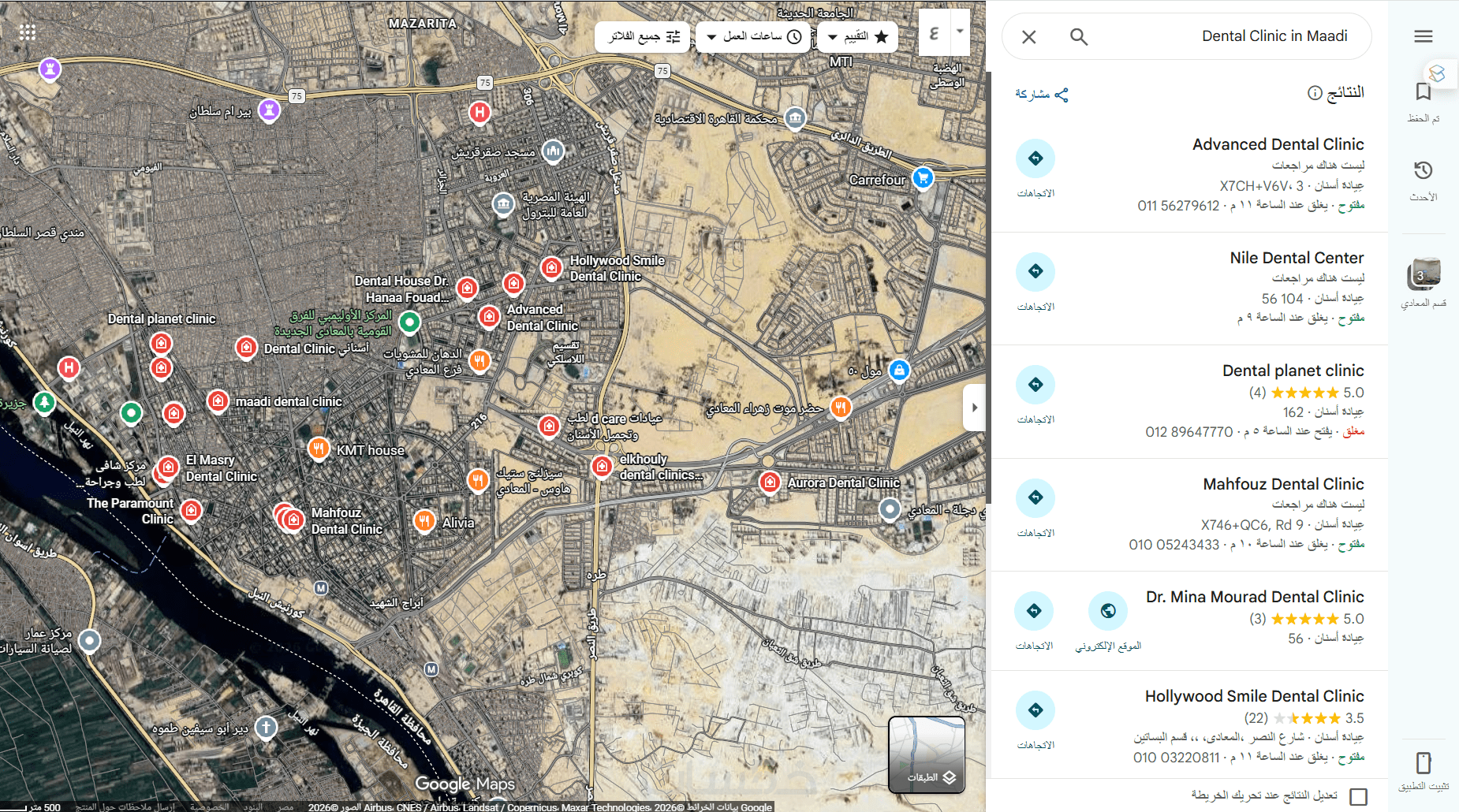The width and height of the screenshot is (1459, 812).
Task: Select the Mahfouz Dental Clinic map pin
Action: (x=294, y=520)
